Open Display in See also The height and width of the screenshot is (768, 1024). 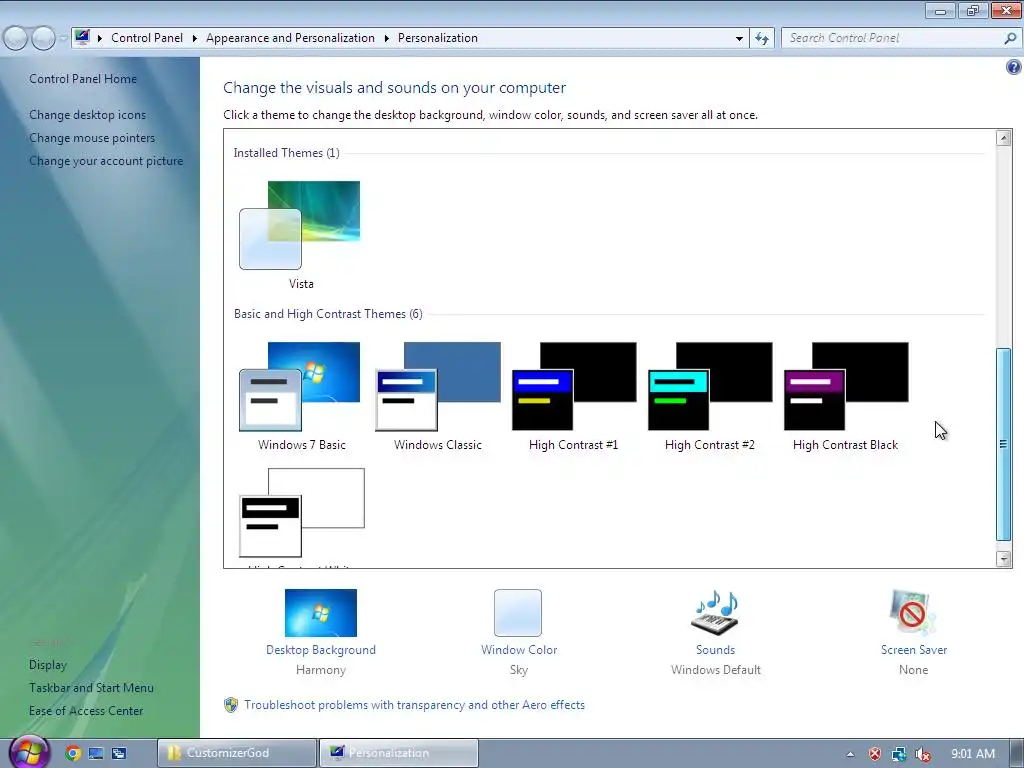pos(48,665)
